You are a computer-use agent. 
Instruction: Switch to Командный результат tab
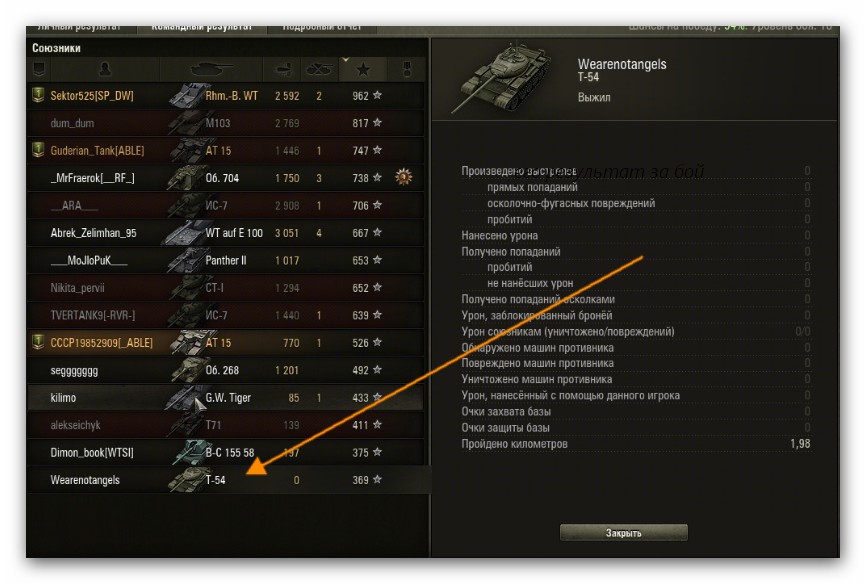point(202,27)
